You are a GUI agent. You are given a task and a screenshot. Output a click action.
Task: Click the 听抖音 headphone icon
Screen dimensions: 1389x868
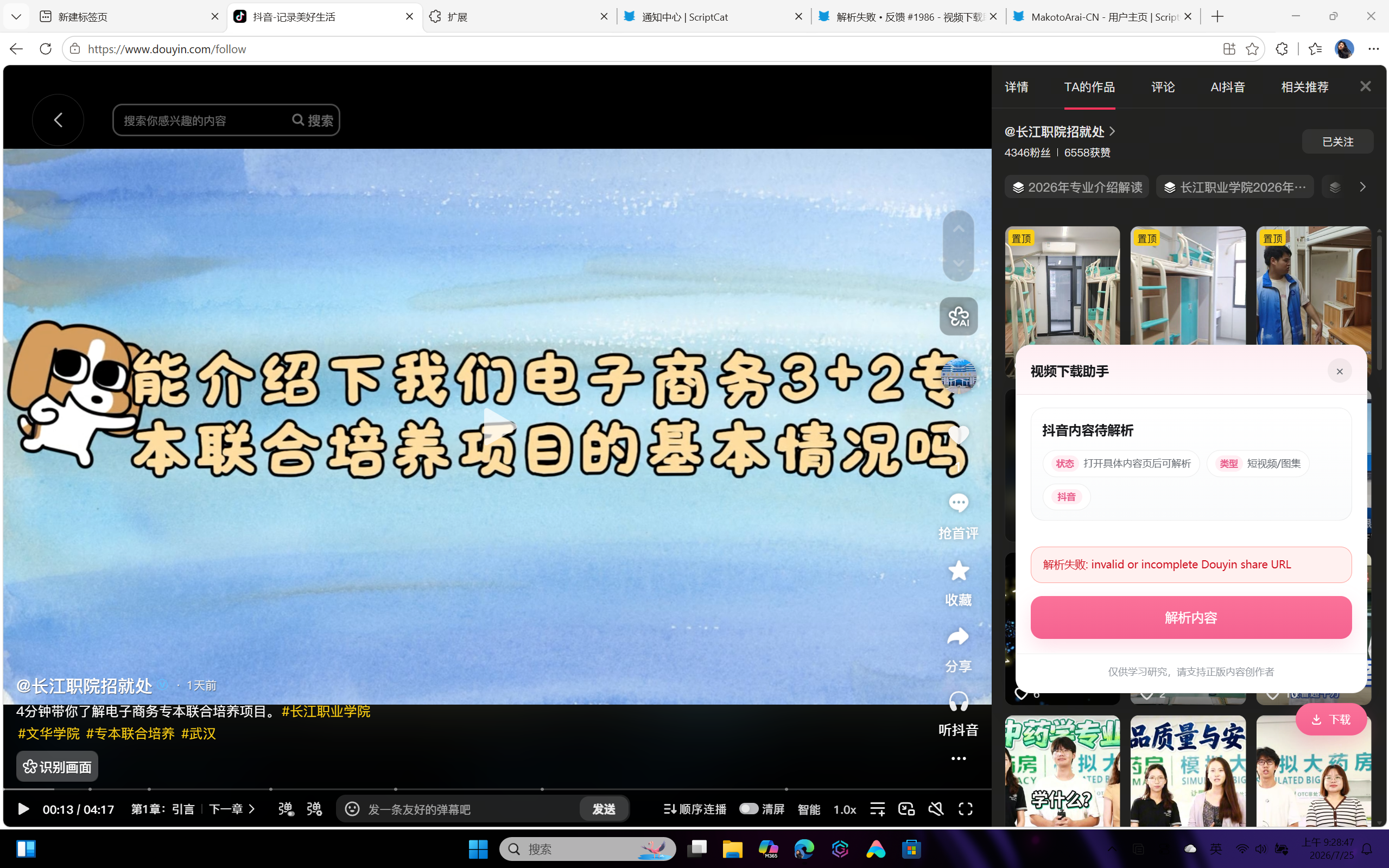click(x=958, y=701)
